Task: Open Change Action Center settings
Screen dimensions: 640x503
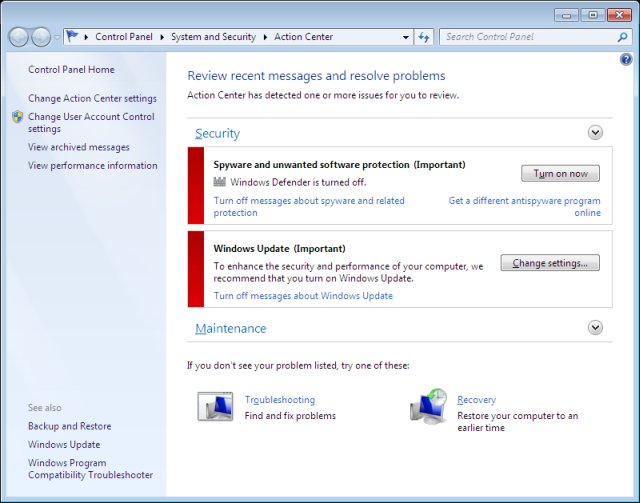Action: [92, 98]
